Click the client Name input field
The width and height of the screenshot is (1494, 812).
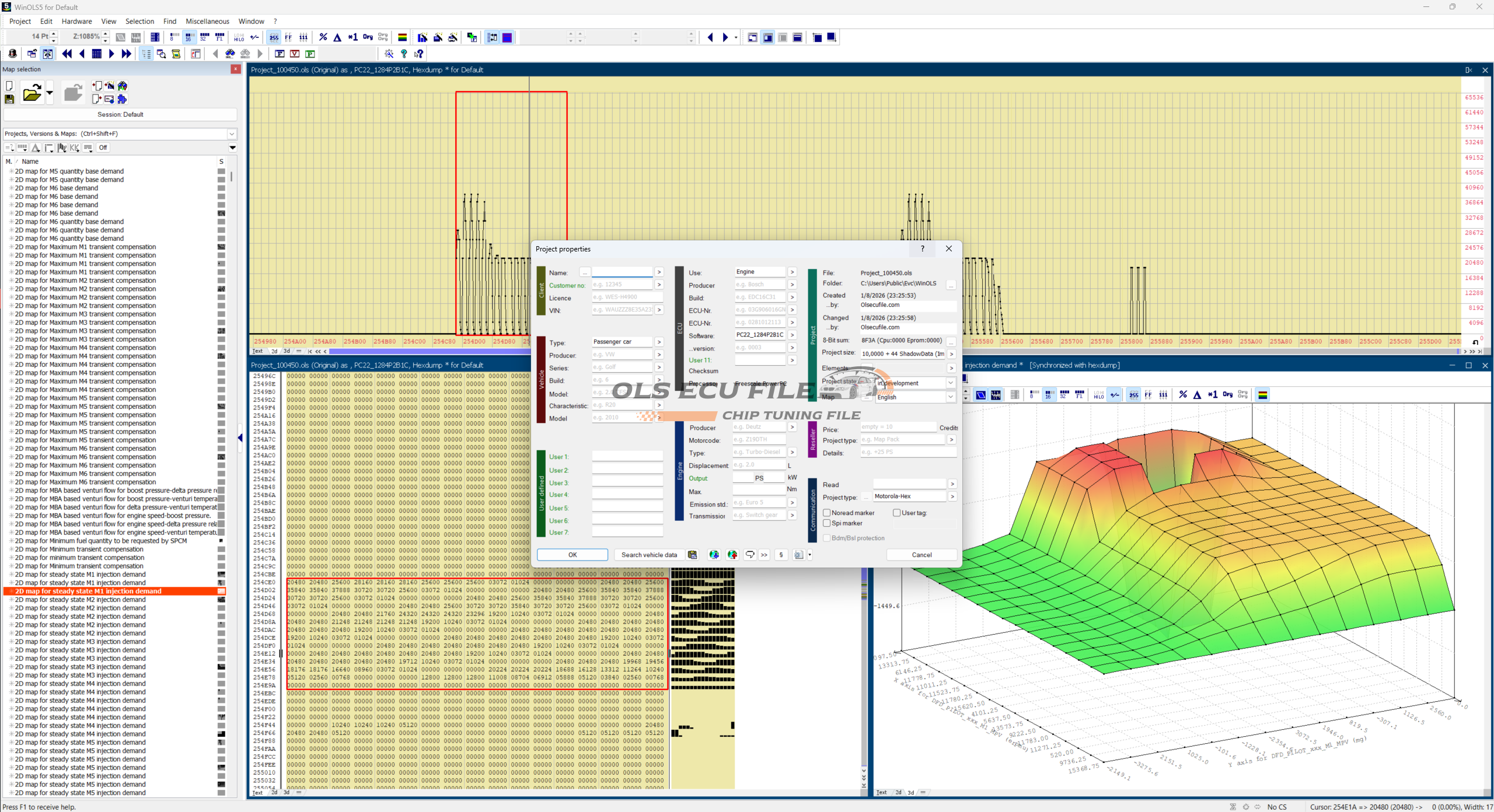point(622,272)
